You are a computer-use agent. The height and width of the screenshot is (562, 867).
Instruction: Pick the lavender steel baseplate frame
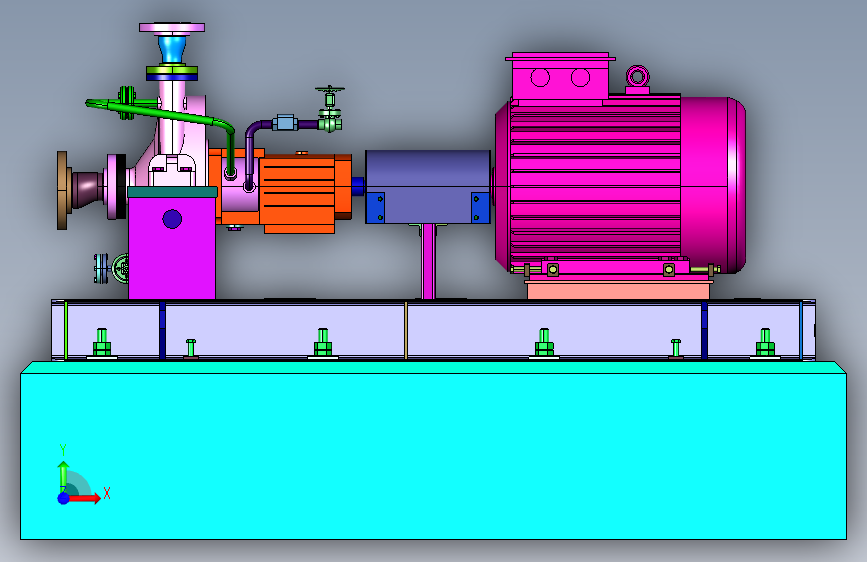[x=434, y=330]
